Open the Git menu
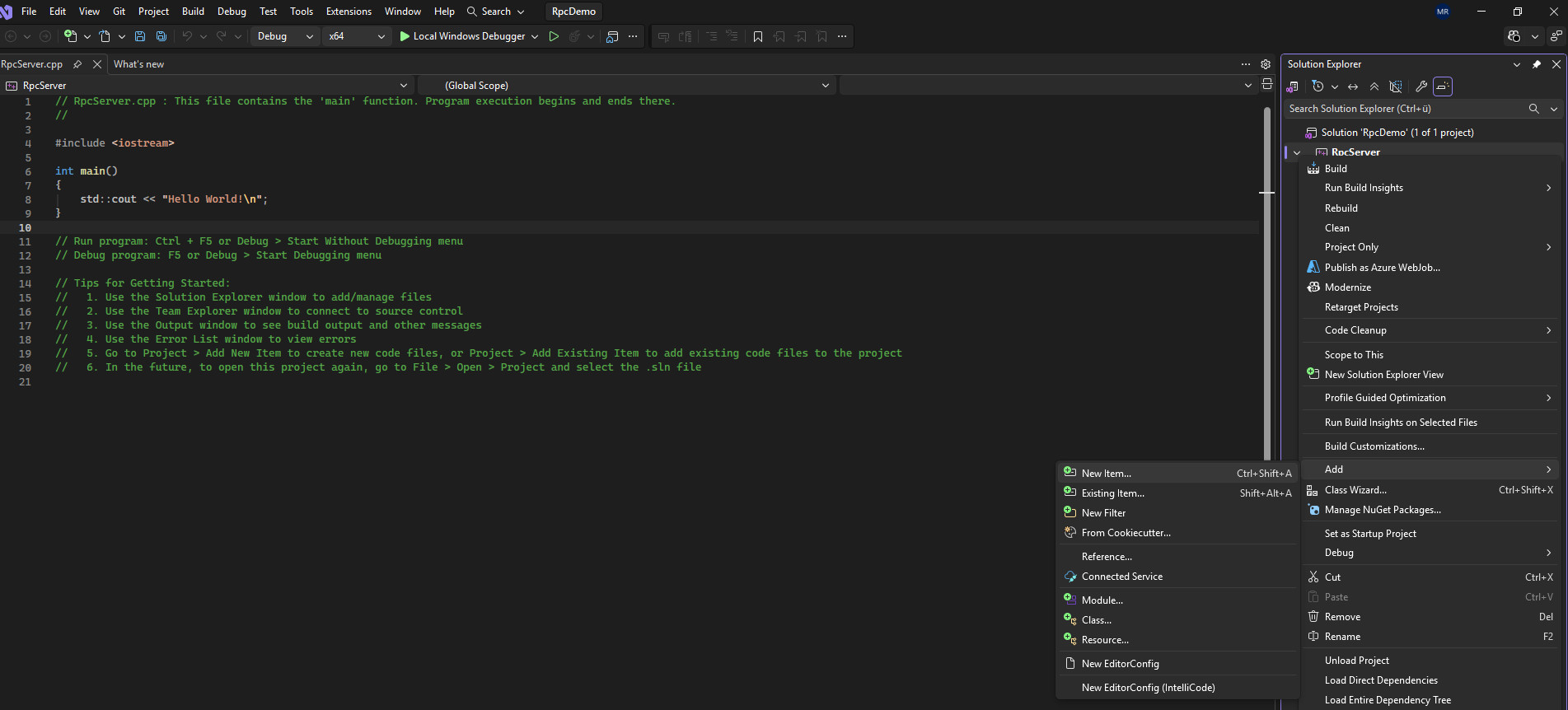1568x710 pixels. (119, 12)
